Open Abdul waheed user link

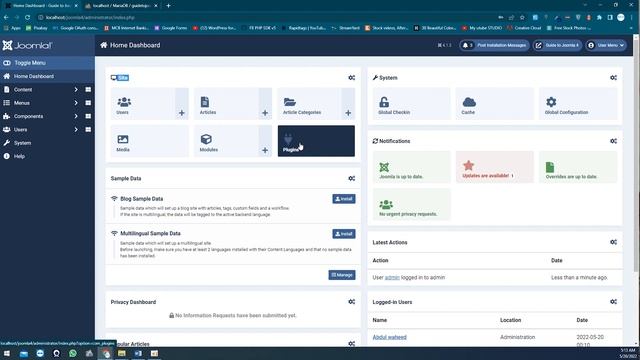[389, 337]
